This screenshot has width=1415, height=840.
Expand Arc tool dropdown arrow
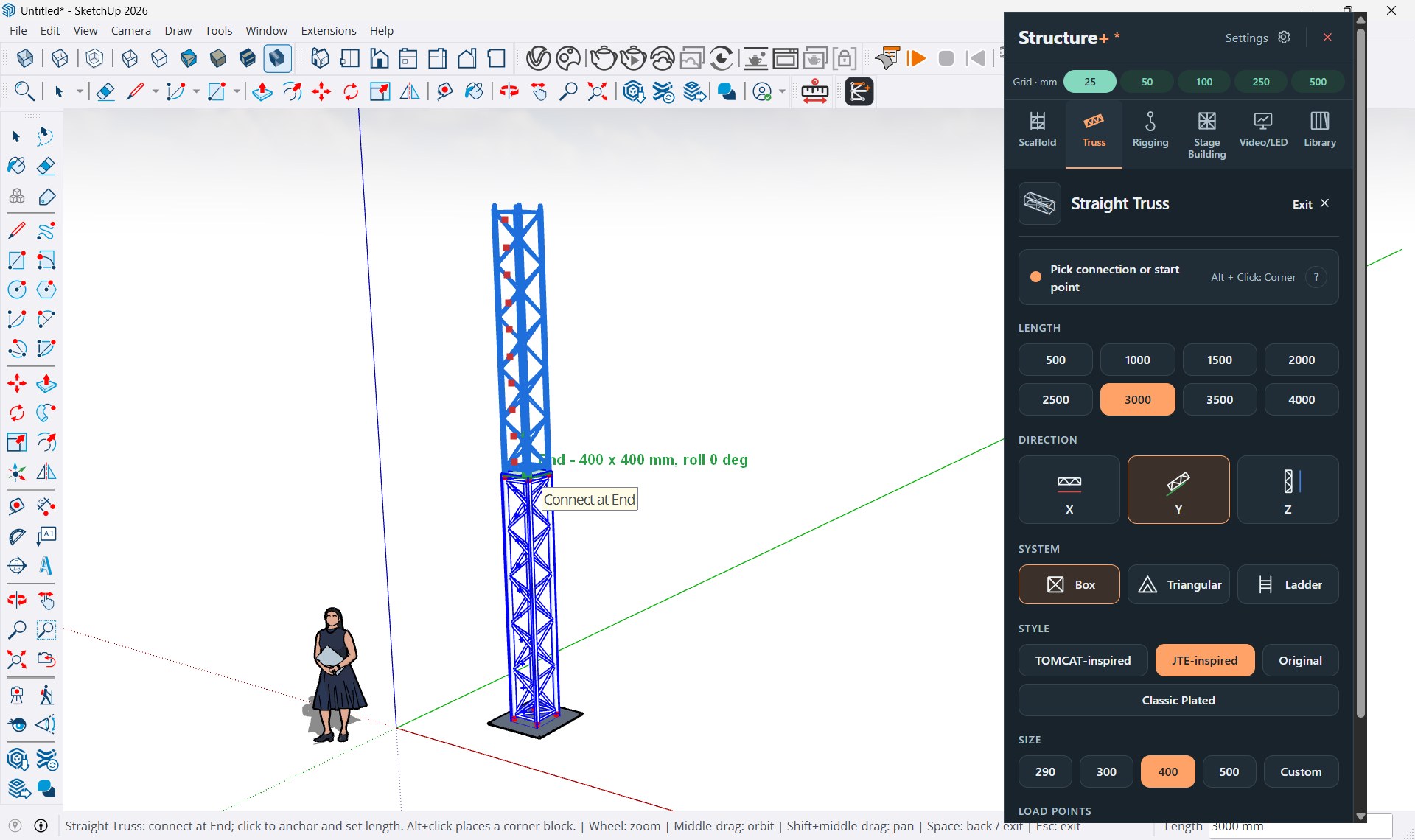click(196, 91)
